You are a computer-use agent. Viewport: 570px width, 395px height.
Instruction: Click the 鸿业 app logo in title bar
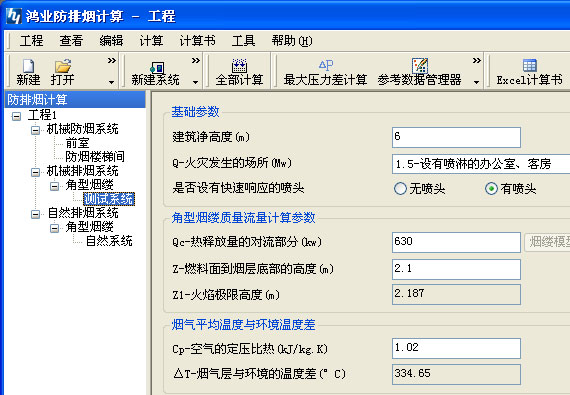(x=14, y=16)
